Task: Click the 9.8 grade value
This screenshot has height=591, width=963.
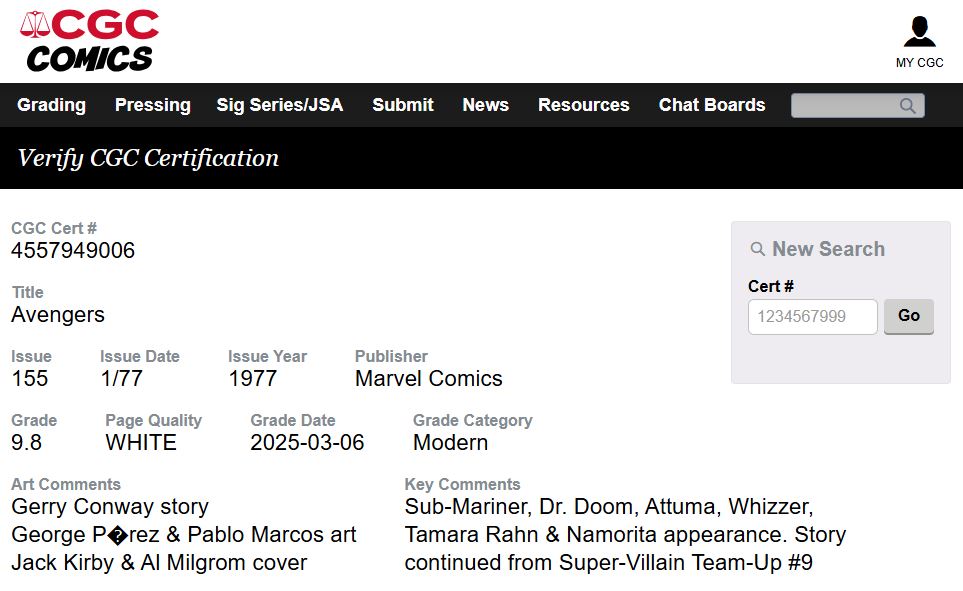Action: click(27, 442)
